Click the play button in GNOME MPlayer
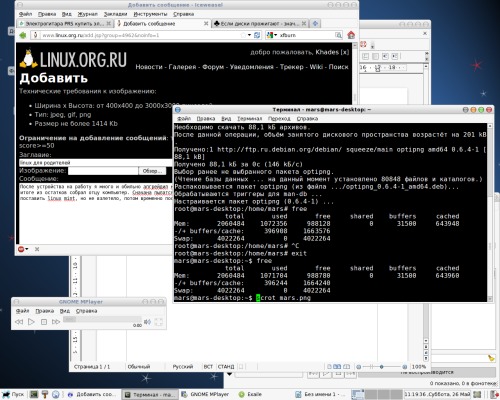 coord(31,322)
